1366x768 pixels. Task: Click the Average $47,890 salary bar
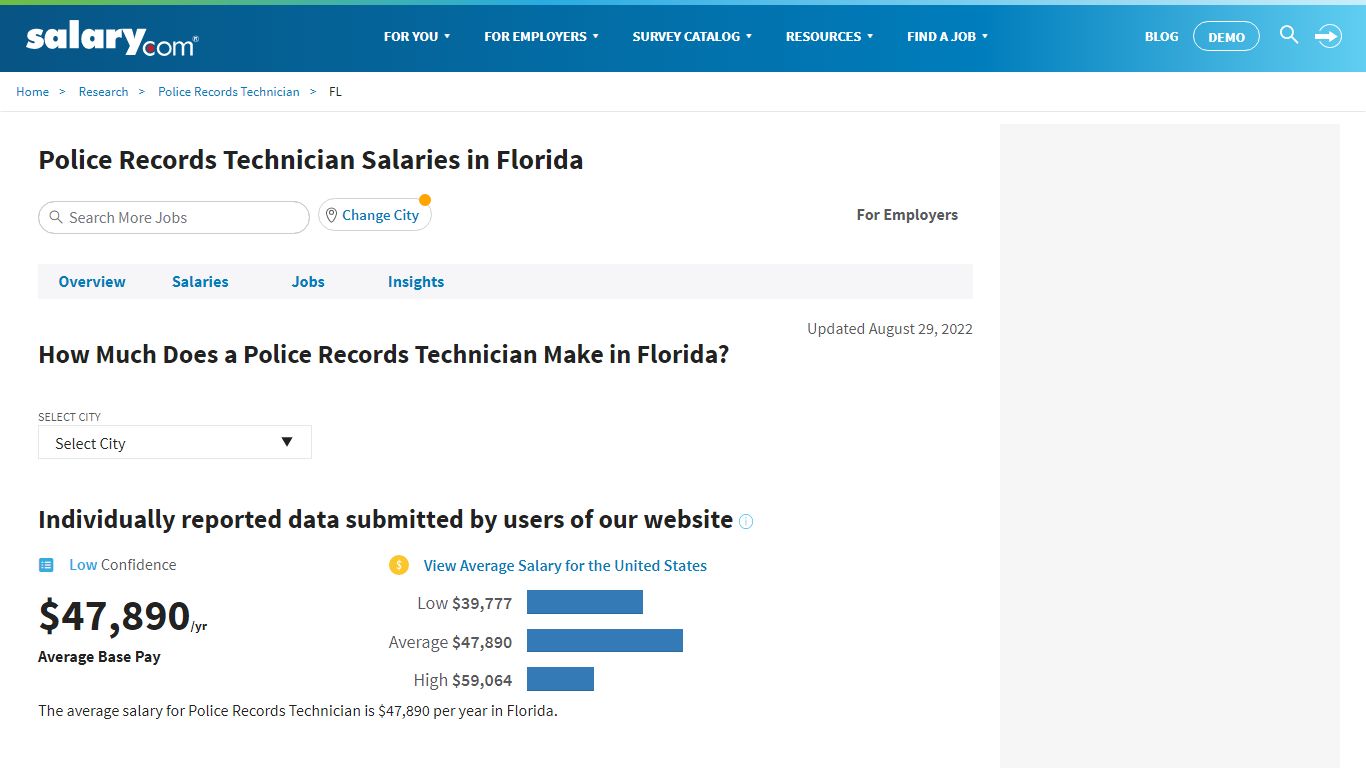click(x=605, y=640)
